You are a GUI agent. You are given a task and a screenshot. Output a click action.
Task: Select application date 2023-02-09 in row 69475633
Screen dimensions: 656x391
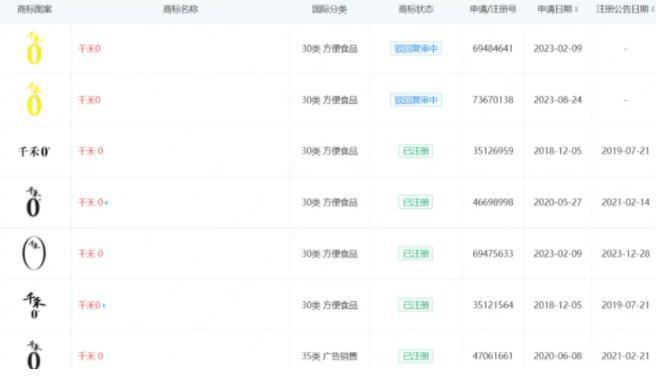coord(558,253)
